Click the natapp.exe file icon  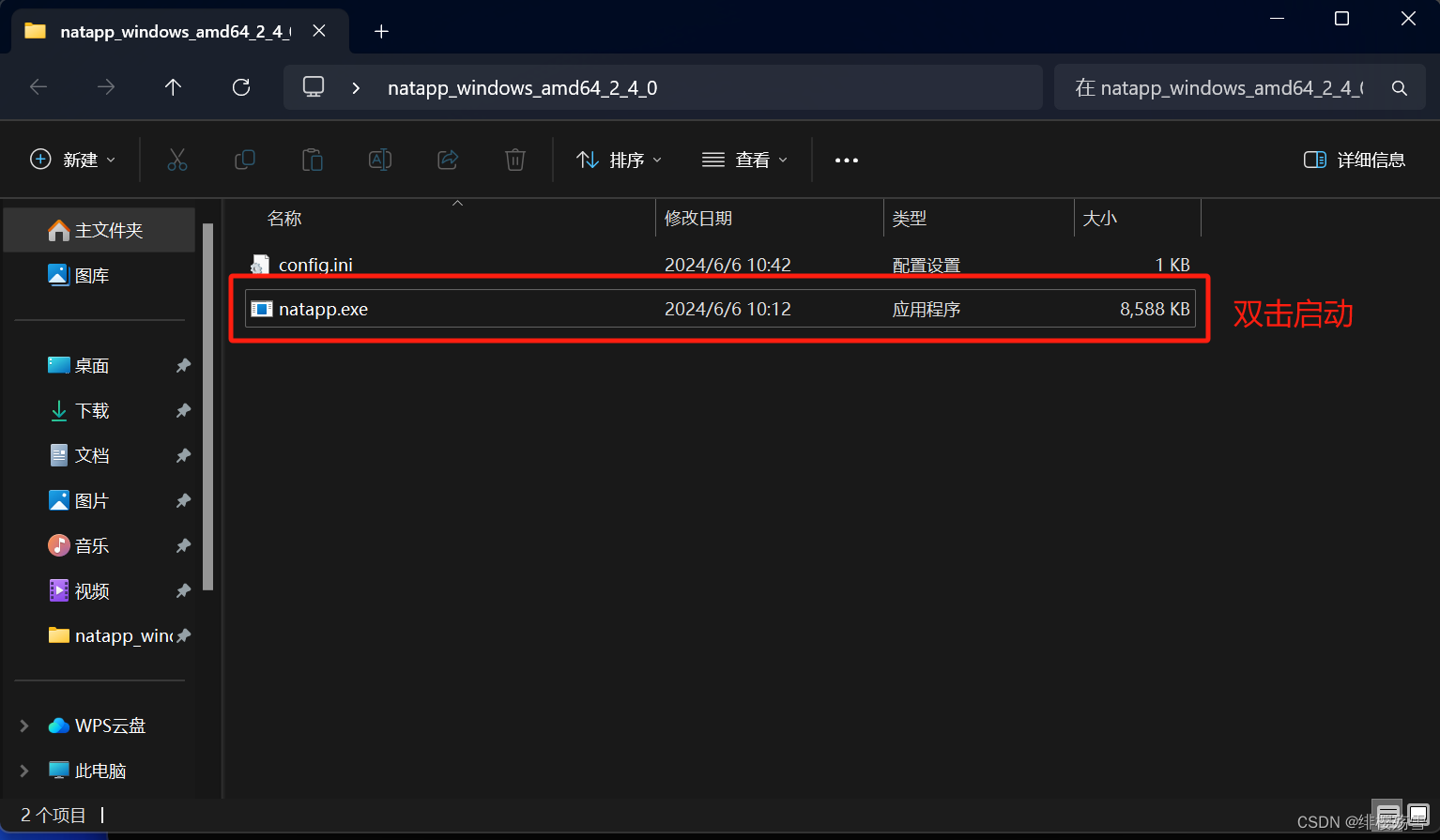[x=262, y=309]
